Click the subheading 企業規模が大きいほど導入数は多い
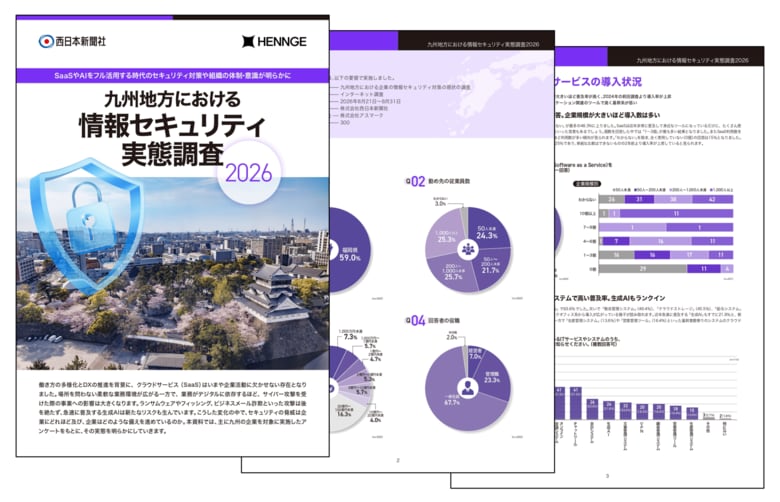 click(612, 115)
